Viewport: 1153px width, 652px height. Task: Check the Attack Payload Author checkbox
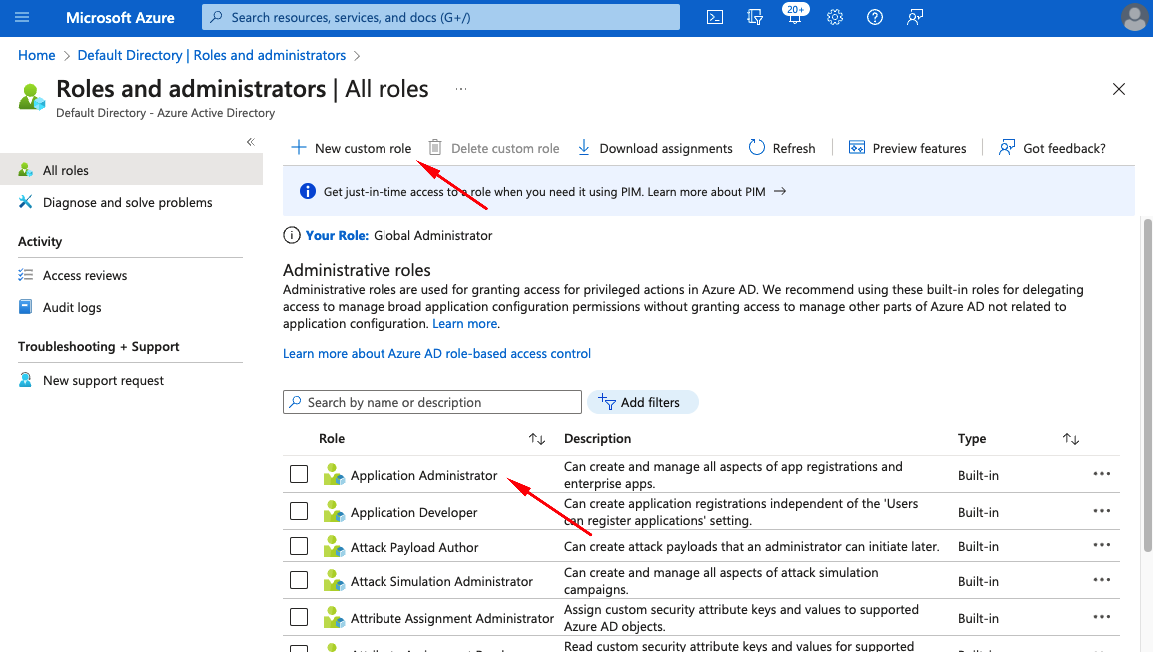pyautogui.click(x=299, y=546)
